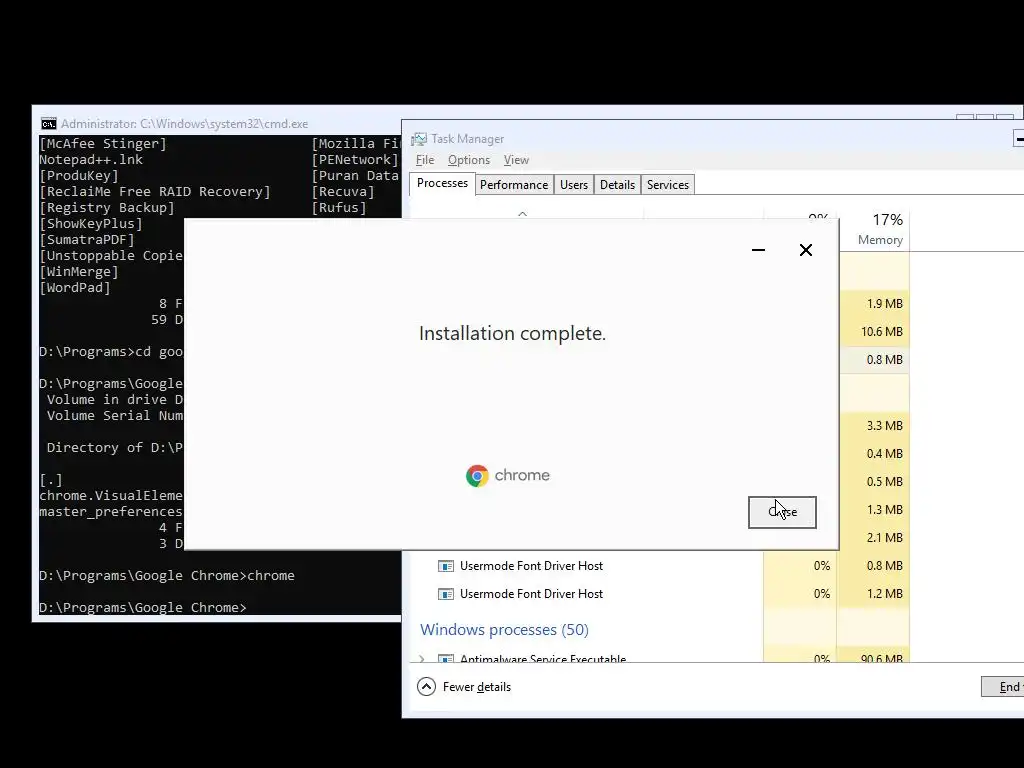Click the column sort arrow above the Name column
Image resolution: width=1024 pixels, height=768 pixels.
(x=522, y=214)
